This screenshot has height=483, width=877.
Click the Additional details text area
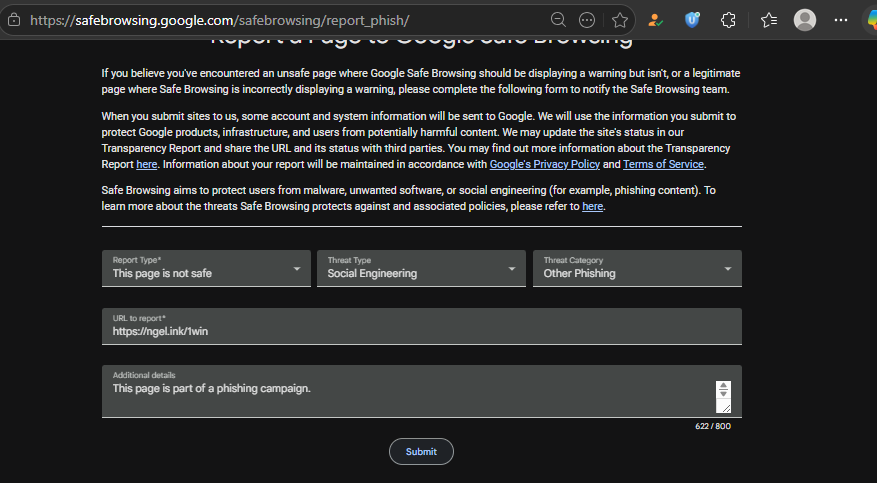click(422, 391)
